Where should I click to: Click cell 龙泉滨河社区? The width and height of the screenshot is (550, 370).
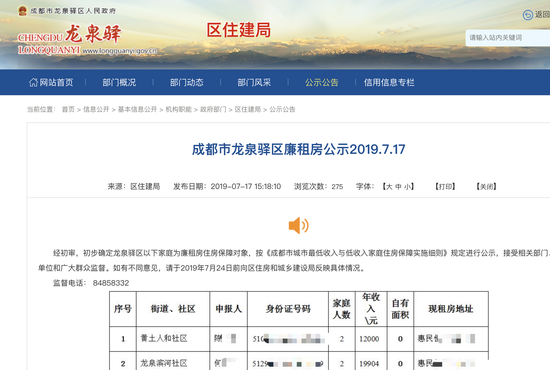click(164, 363)
